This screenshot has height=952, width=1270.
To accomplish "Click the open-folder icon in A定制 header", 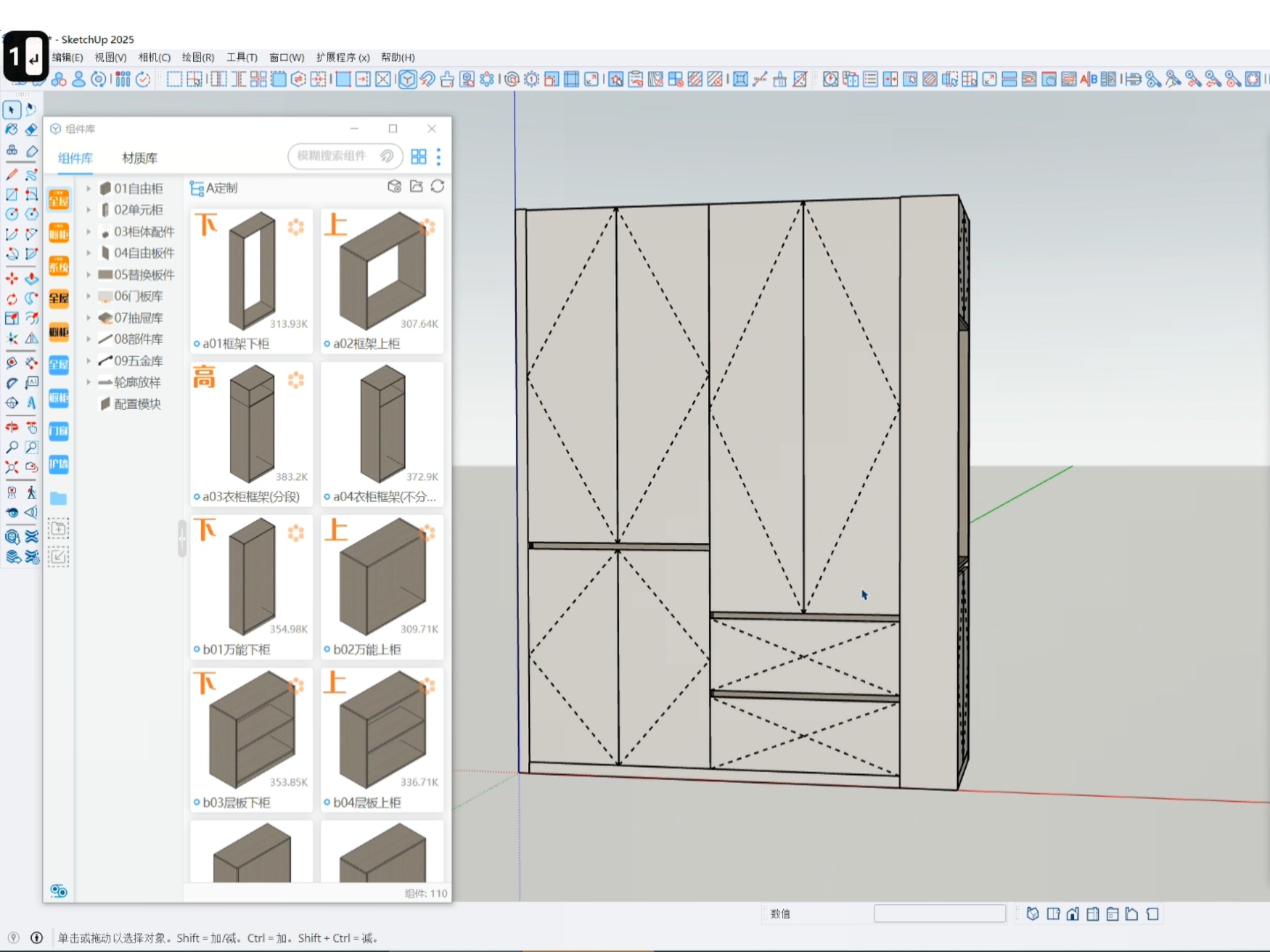I will [x=416, y=187].
